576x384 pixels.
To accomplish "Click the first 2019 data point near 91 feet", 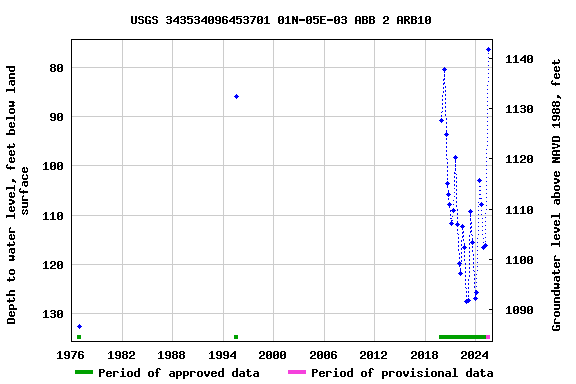I will click(442, 121).
